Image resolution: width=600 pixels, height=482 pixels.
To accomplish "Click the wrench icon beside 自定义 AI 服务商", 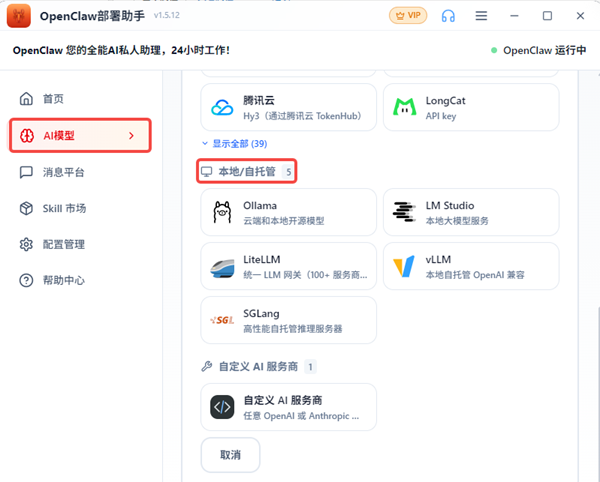I will click(207, 366).
